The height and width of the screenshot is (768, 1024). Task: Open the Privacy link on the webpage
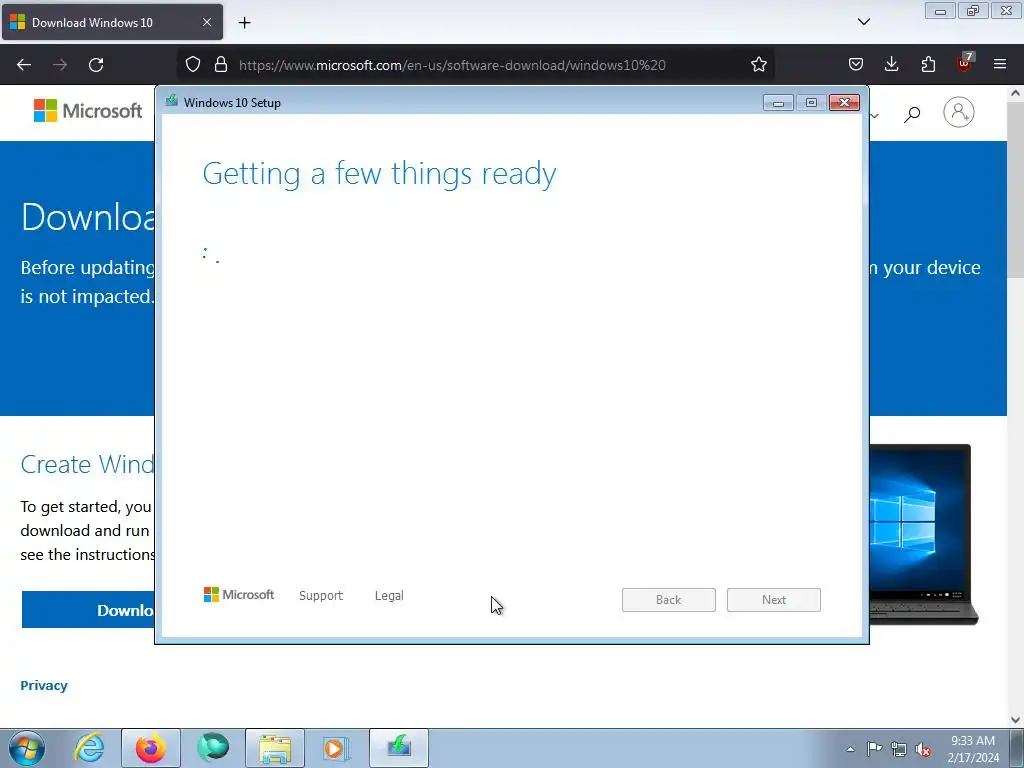pyautogui.click(x=44, y=685)
